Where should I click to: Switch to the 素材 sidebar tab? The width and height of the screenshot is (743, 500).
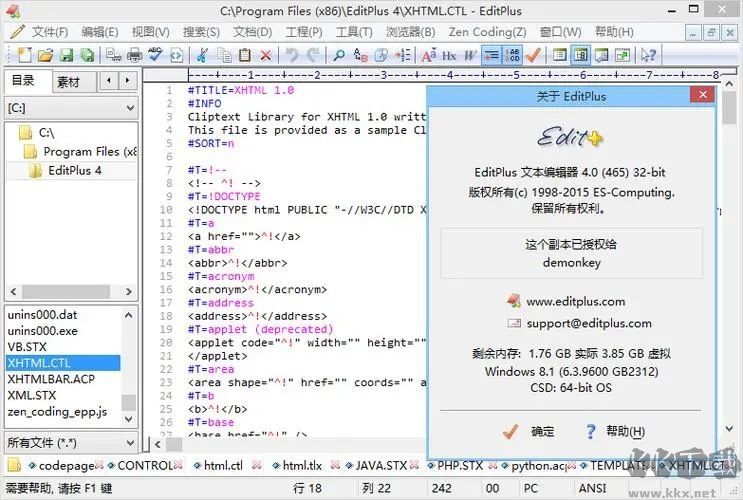pos(68,81)
